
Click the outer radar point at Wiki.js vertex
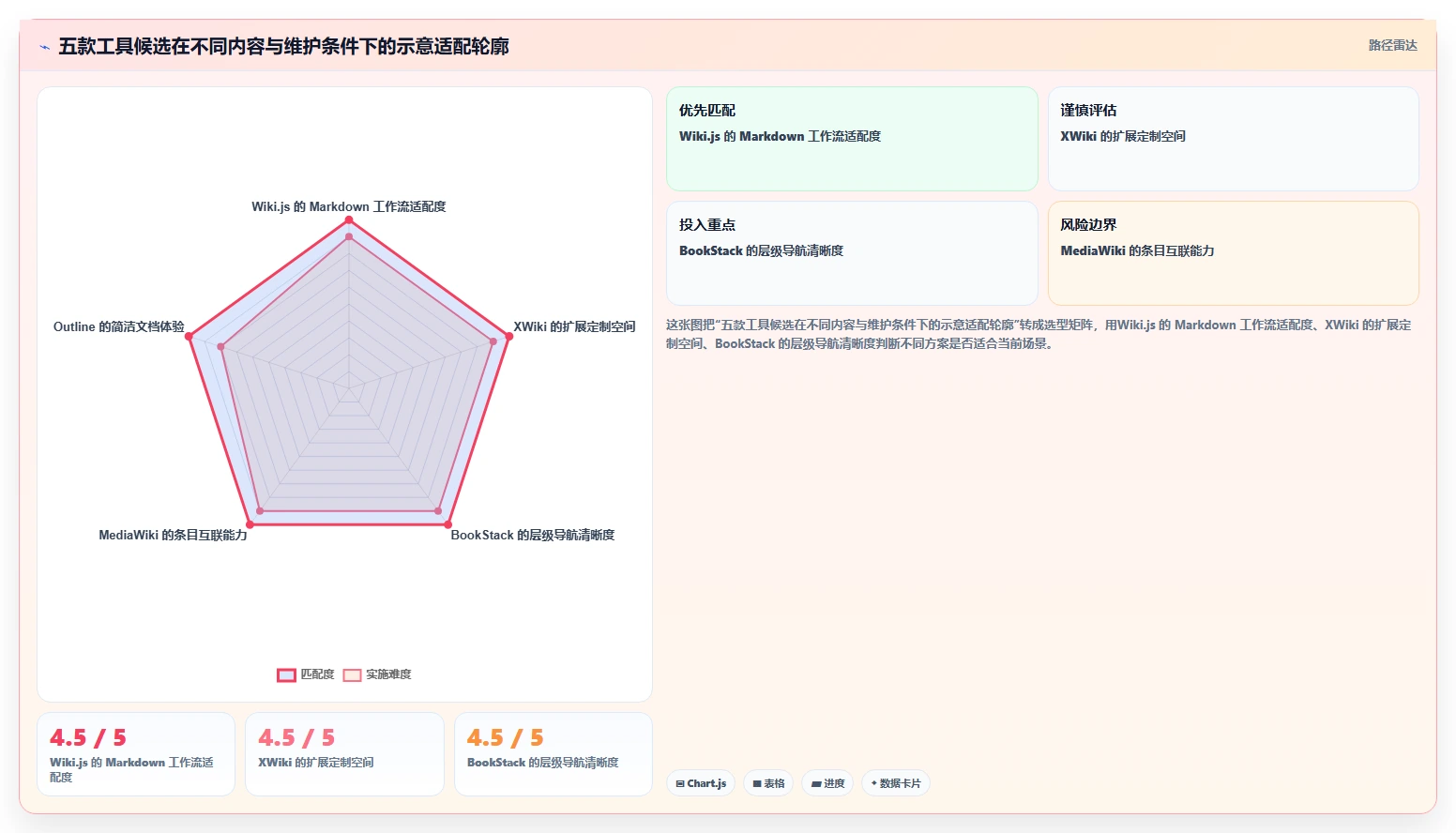pyautogui.click(x=349, y=220)
